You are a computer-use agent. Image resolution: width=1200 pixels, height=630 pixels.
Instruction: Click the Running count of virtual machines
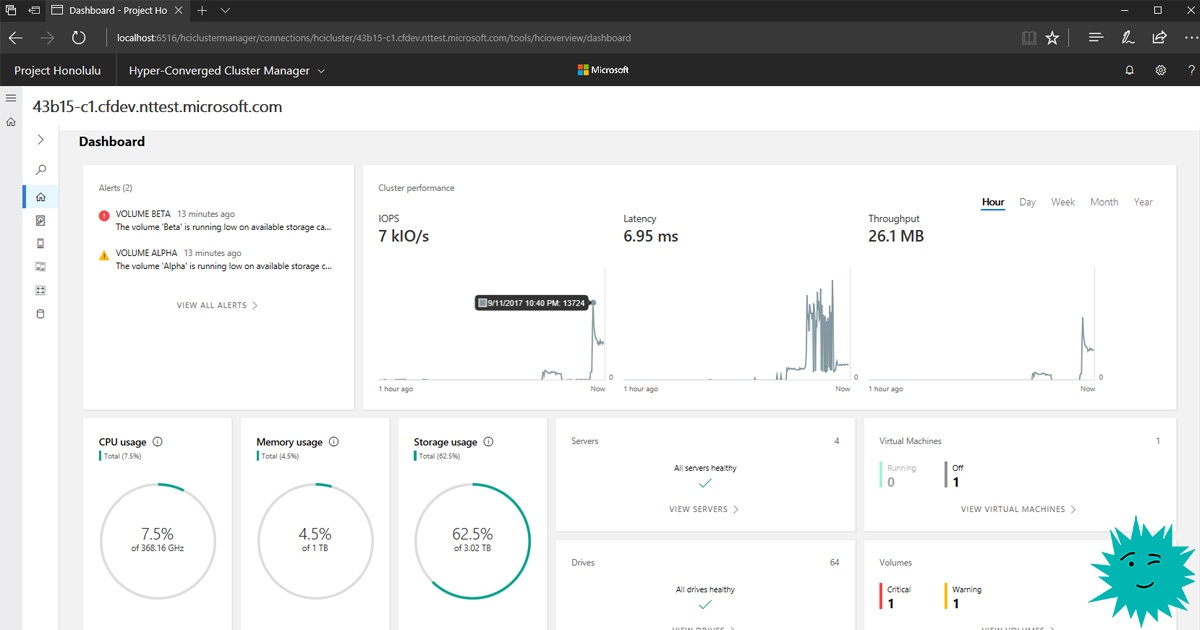click(891, 482)
